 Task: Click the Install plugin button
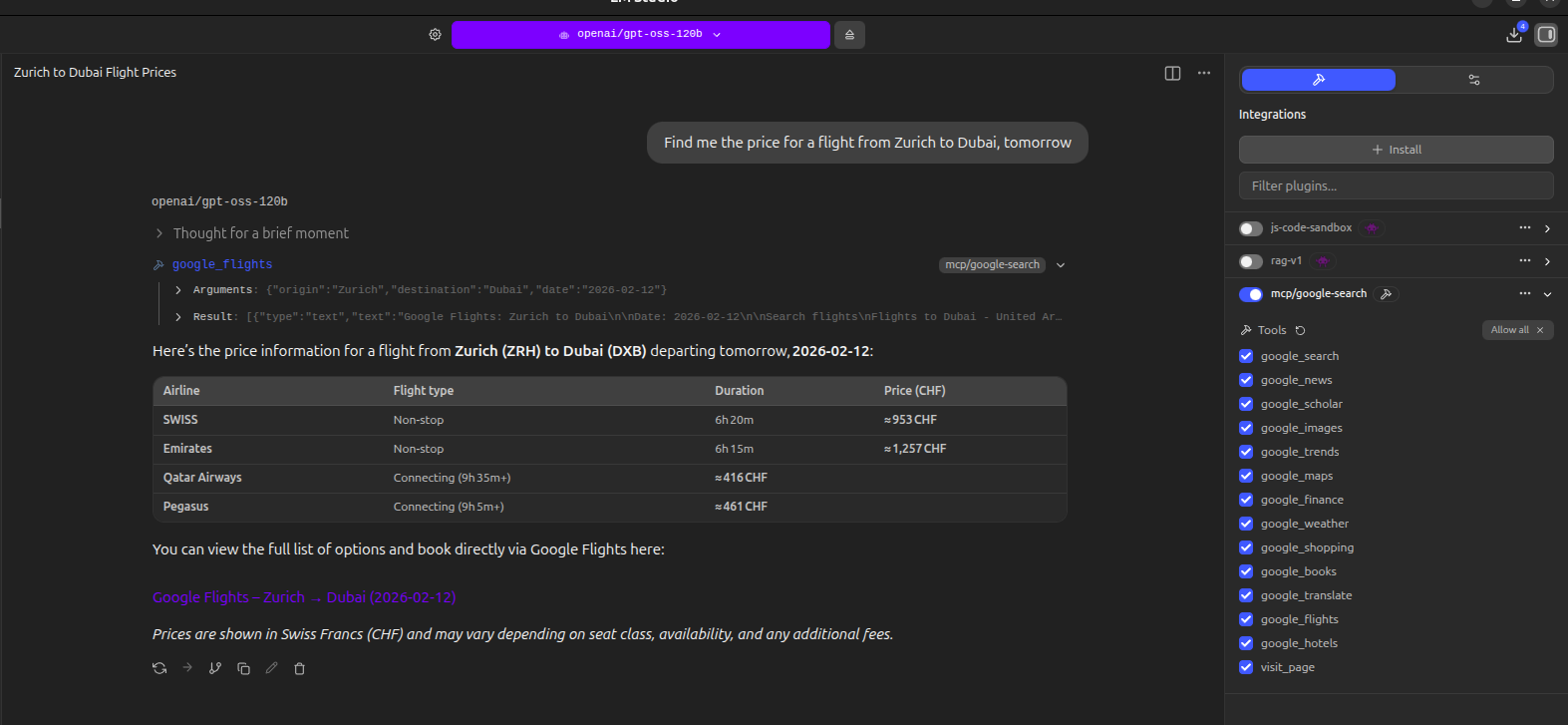click(1396, 150)
